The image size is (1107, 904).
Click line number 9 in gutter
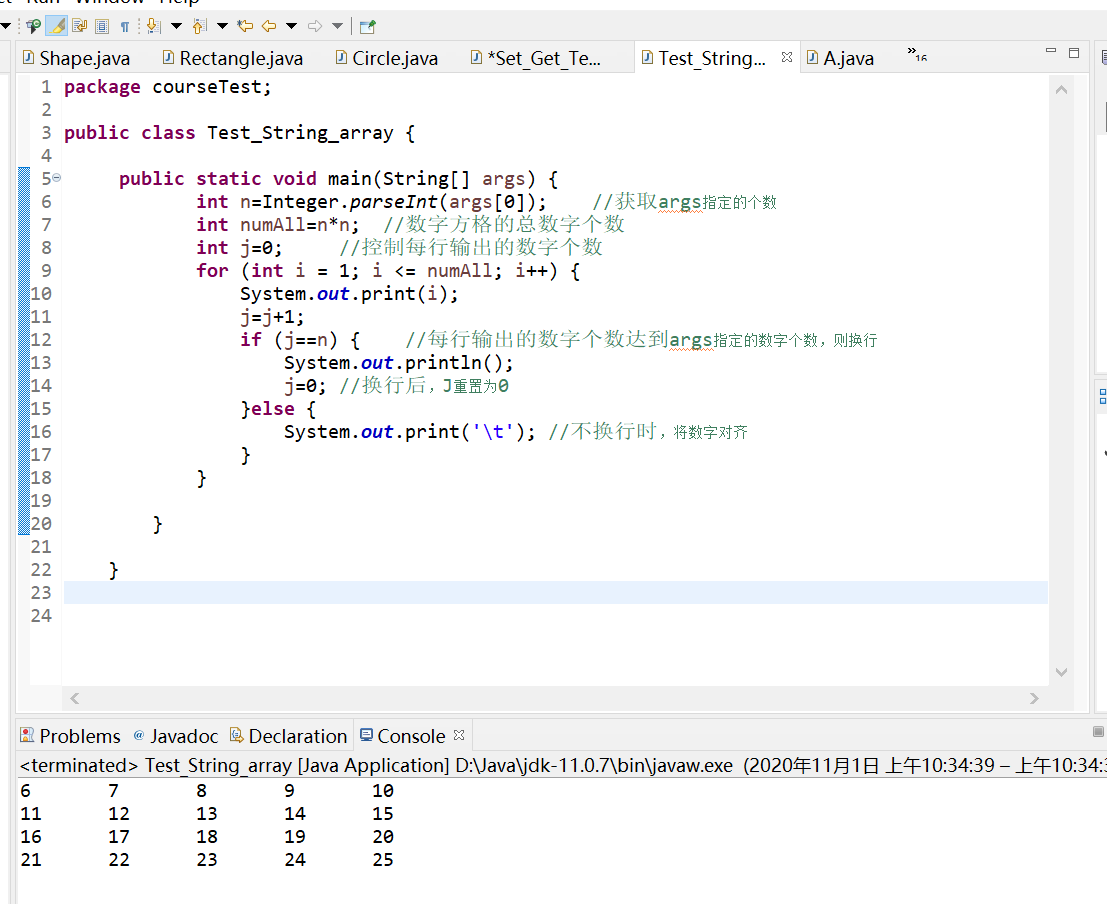(x=46, y=270)
